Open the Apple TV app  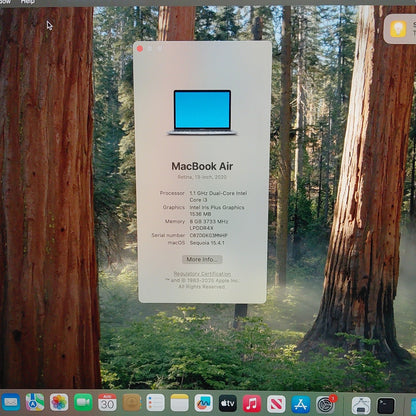[x=228, y=404]
